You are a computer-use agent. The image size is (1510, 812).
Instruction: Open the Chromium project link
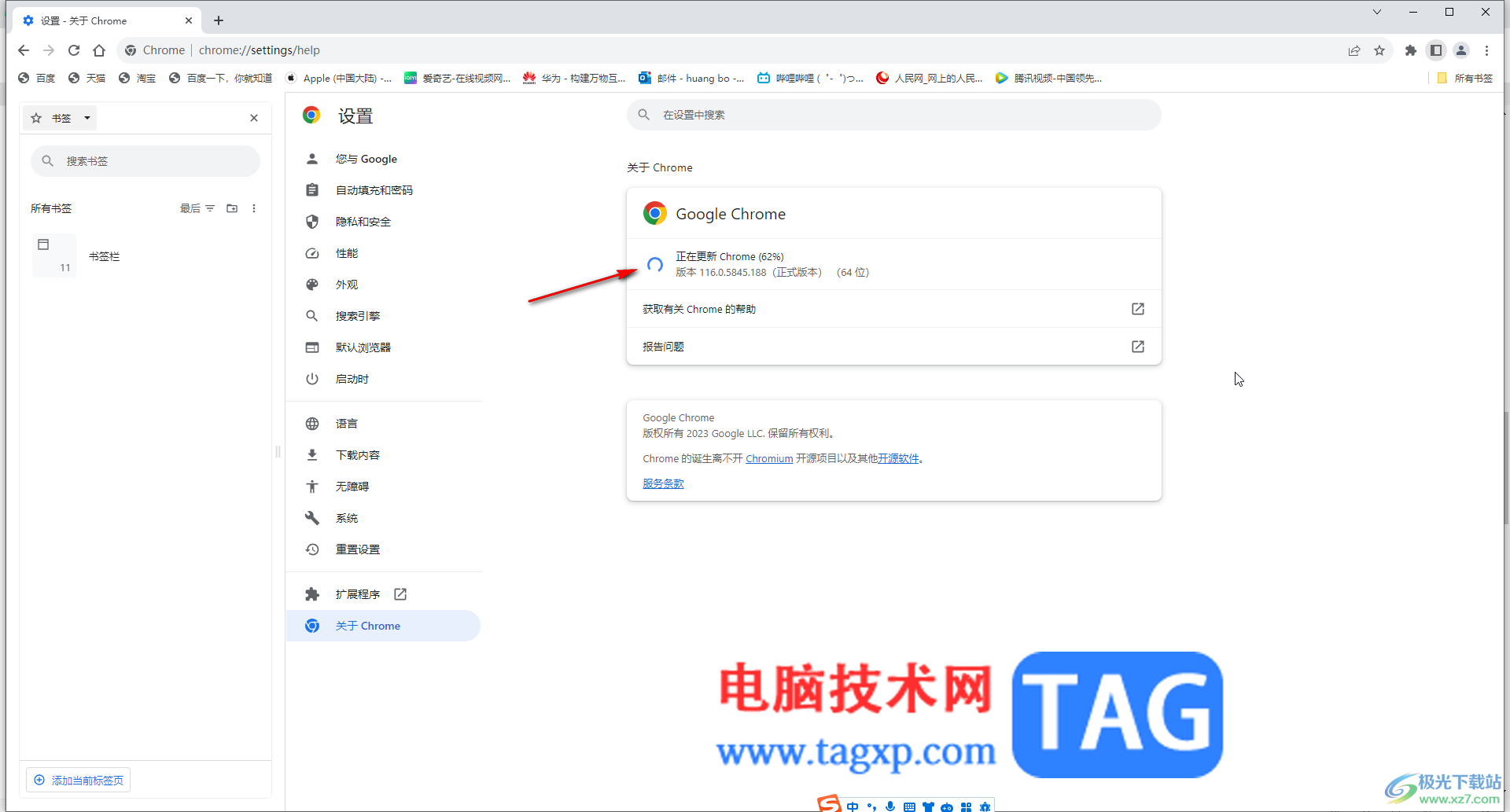pos(769,458)
